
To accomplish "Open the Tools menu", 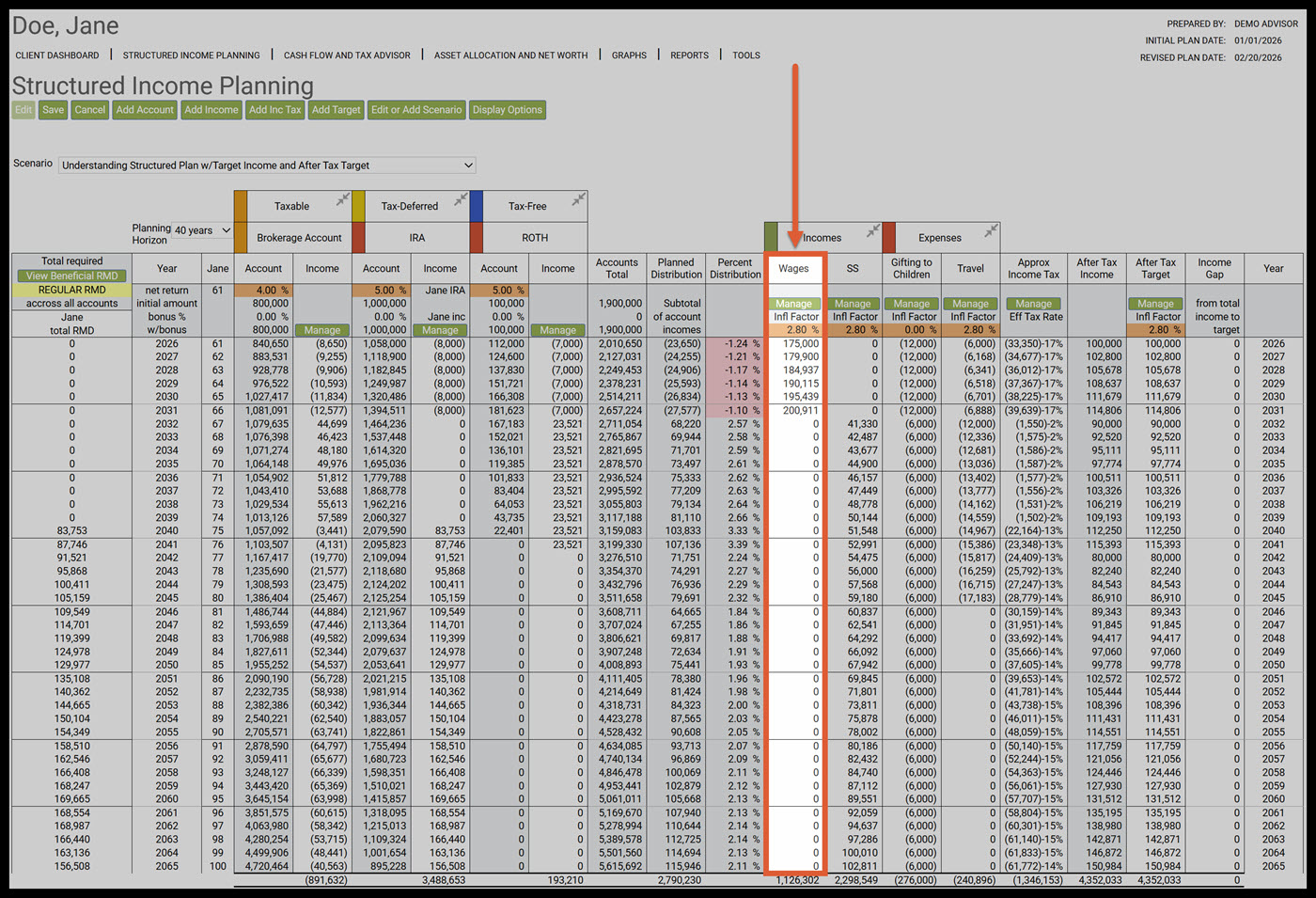I will pyautogui.click(x=746, y=55).
